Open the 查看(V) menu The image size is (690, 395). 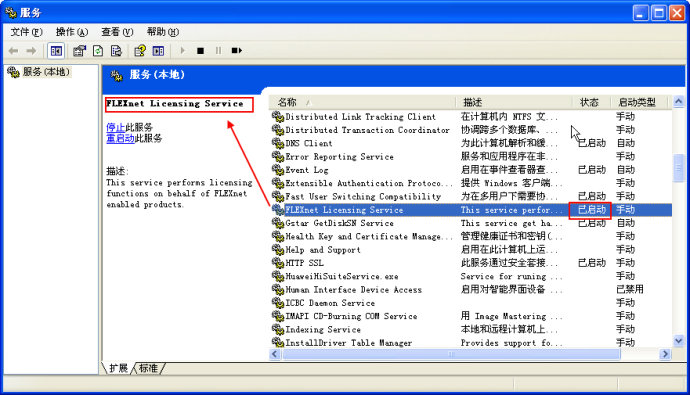[117, 32]
